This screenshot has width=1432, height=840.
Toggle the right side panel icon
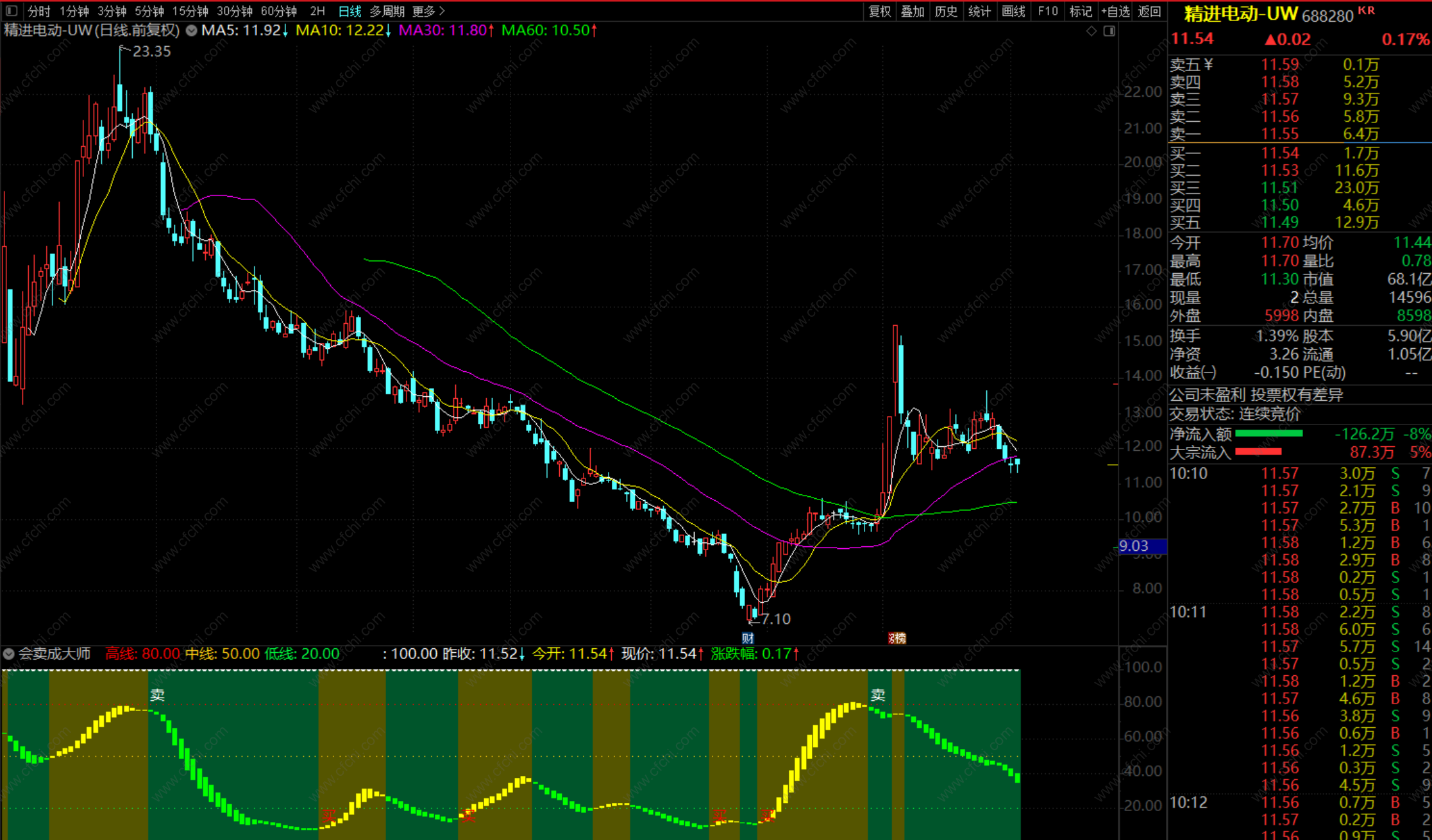[x=1109, y=31]
